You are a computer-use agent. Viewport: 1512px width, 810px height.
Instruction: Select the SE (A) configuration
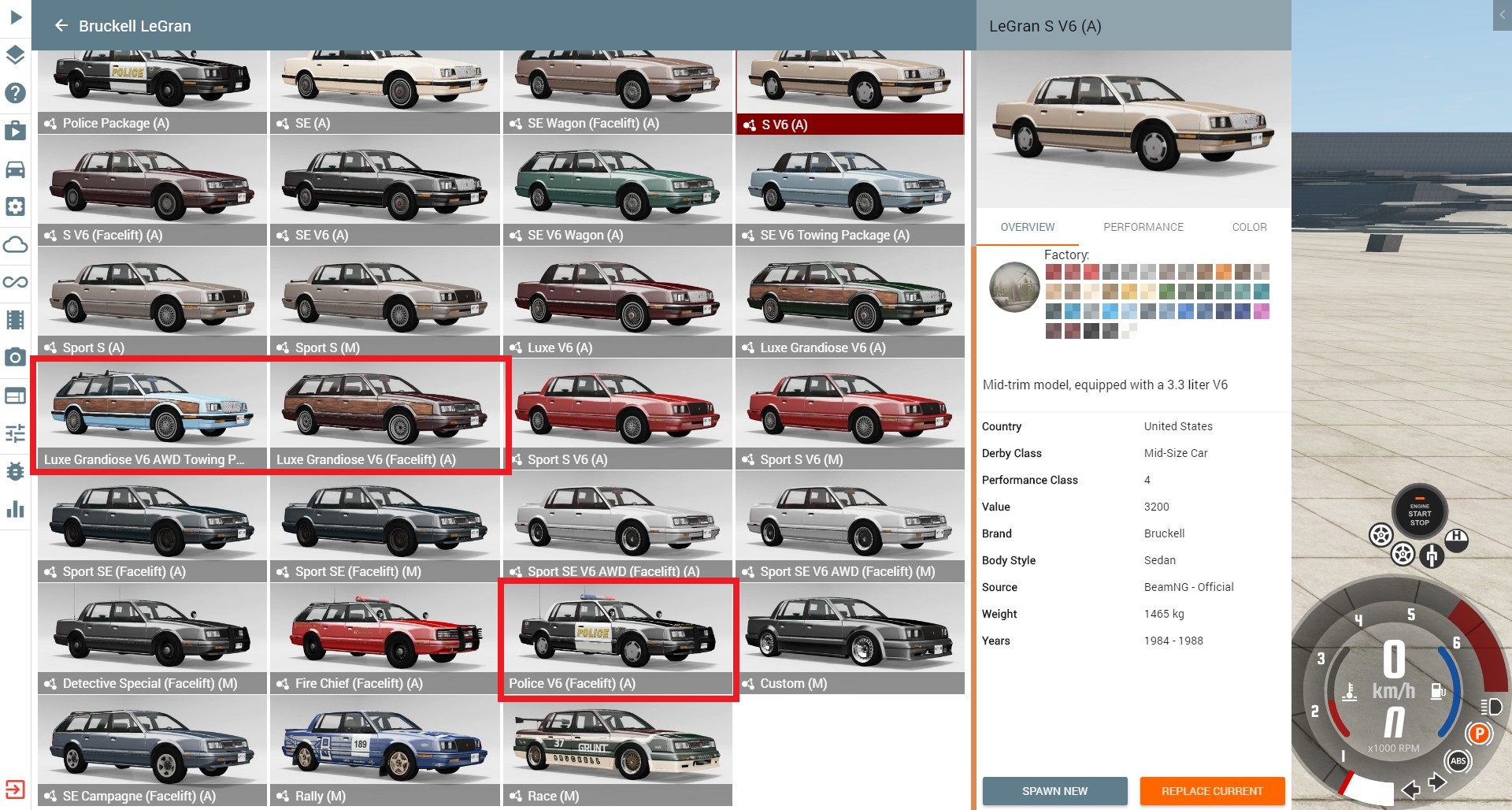pos(384,92)
